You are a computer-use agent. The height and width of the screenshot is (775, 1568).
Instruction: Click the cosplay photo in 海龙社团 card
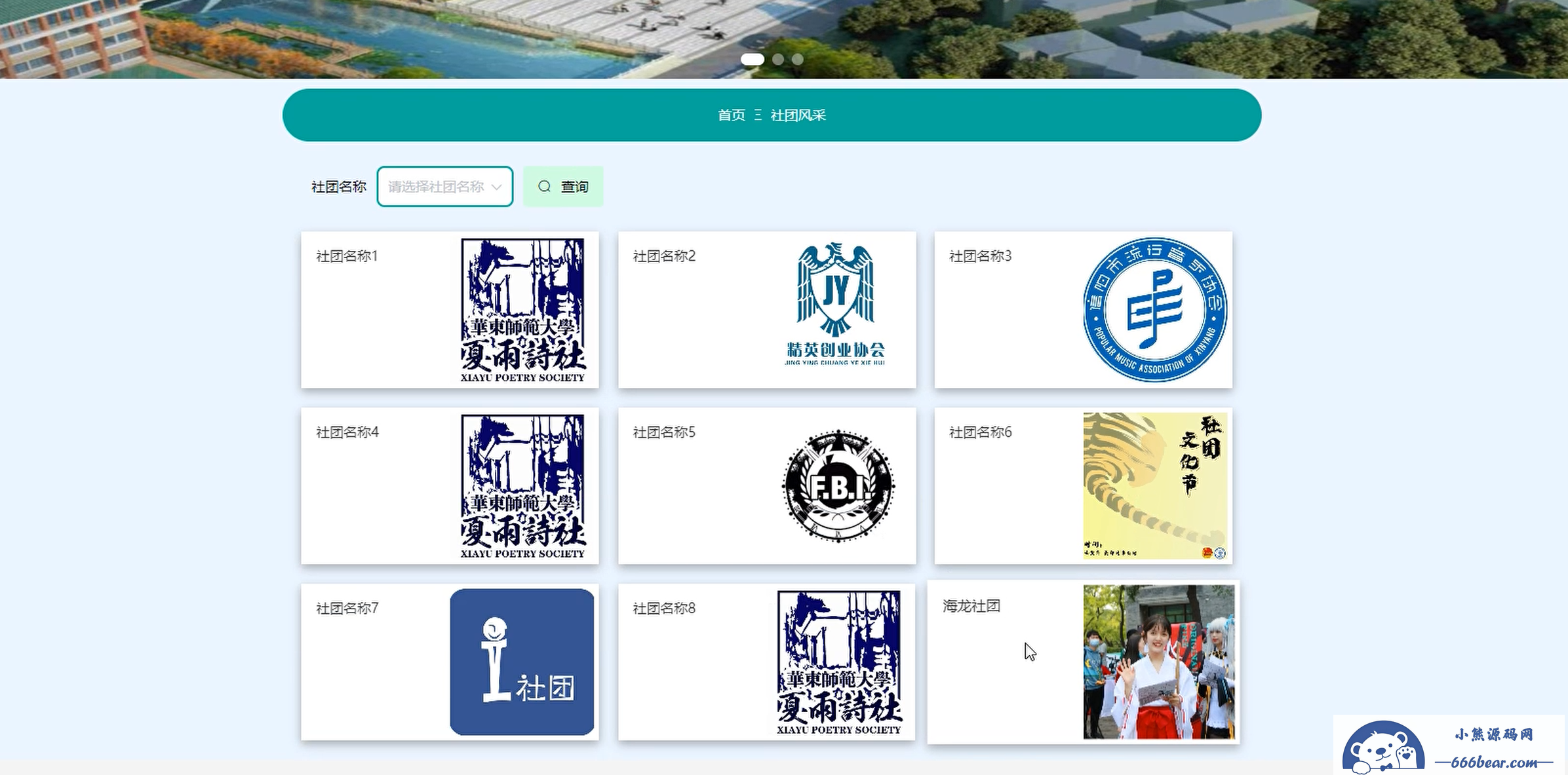(x=1159, y=662)
